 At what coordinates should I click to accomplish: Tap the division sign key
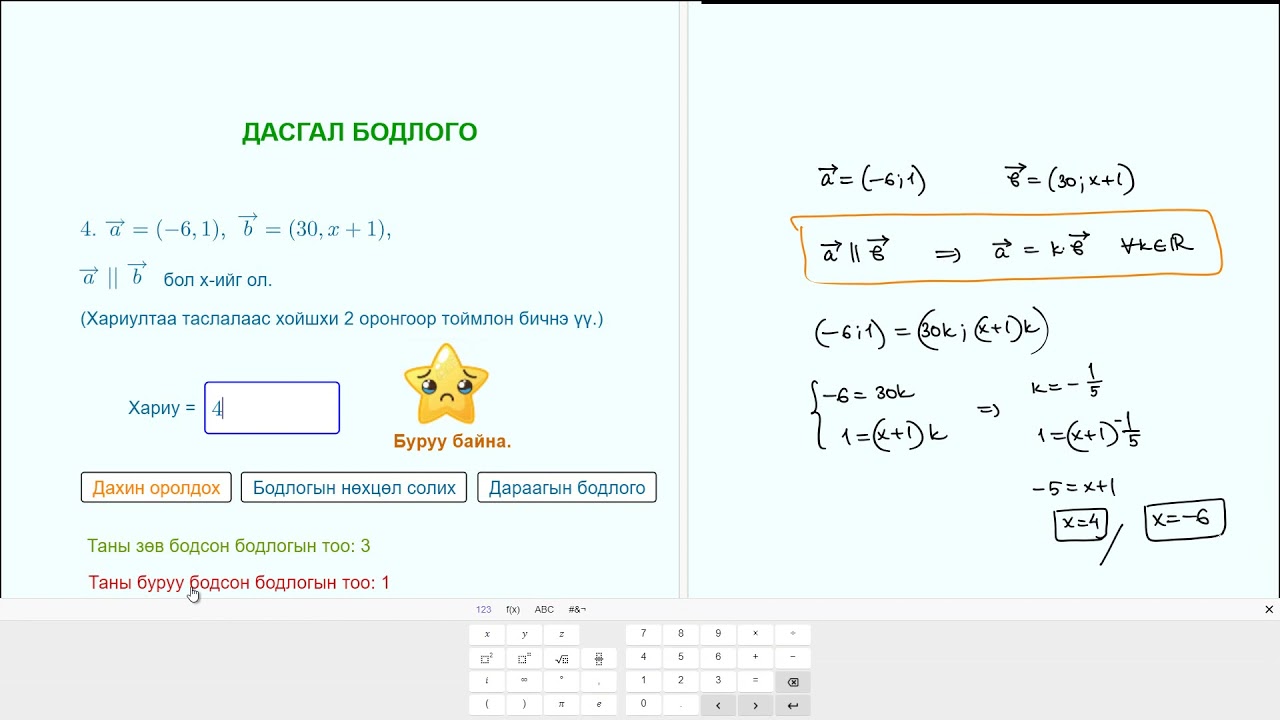793,633
